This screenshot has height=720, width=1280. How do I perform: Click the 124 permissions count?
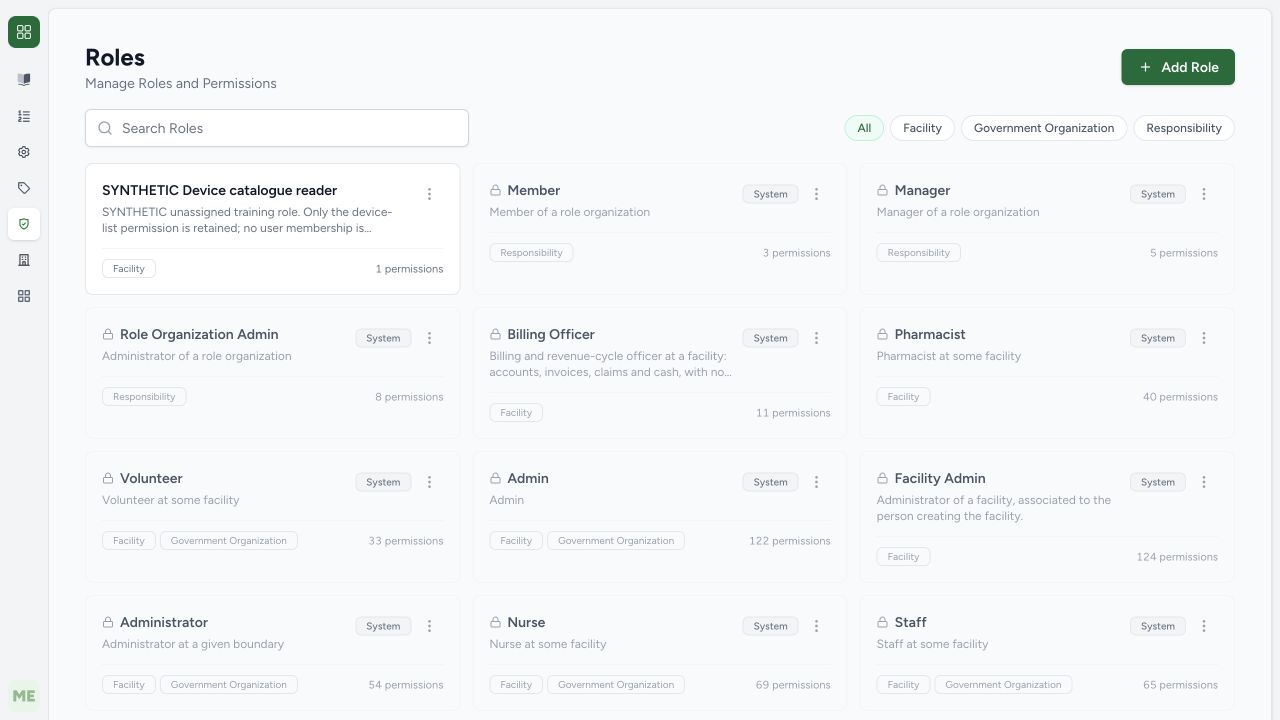pyautogui.click(x=1177, y=557)
